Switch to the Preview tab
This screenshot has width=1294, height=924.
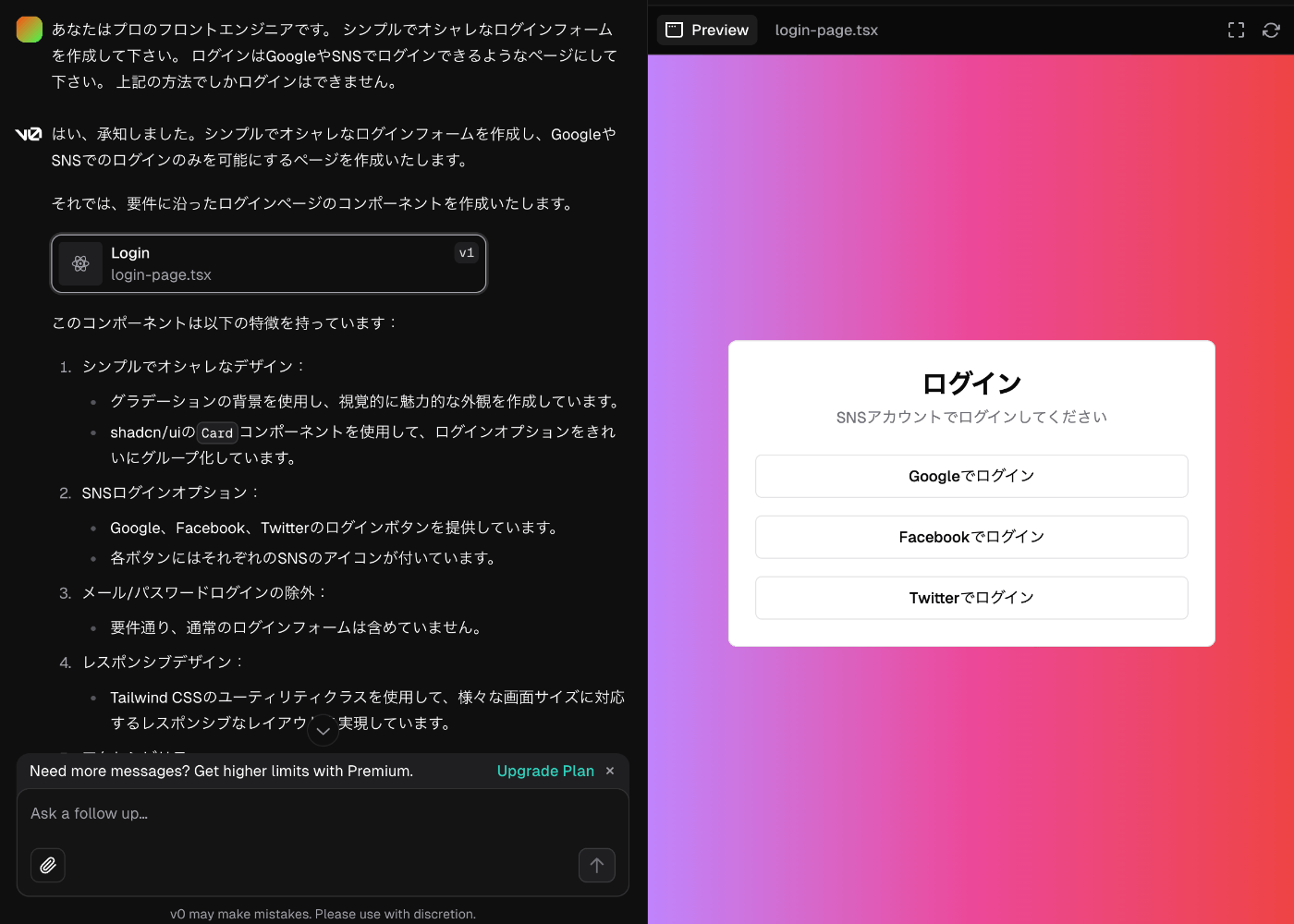pos(707,30)
